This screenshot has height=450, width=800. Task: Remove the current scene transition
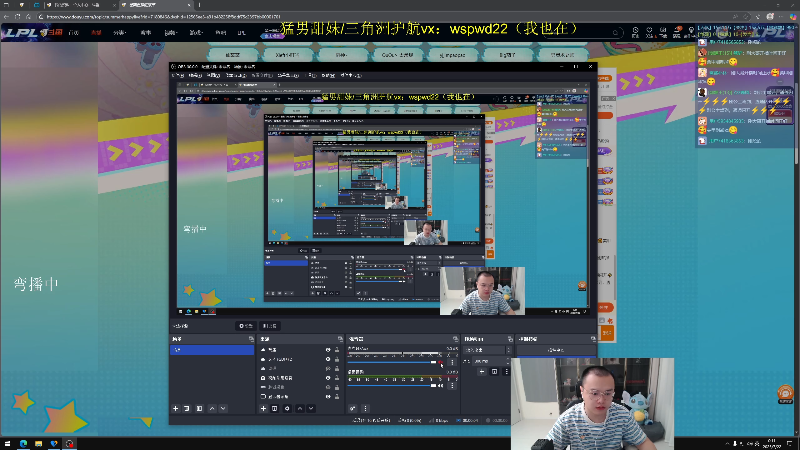pos(494,372)
